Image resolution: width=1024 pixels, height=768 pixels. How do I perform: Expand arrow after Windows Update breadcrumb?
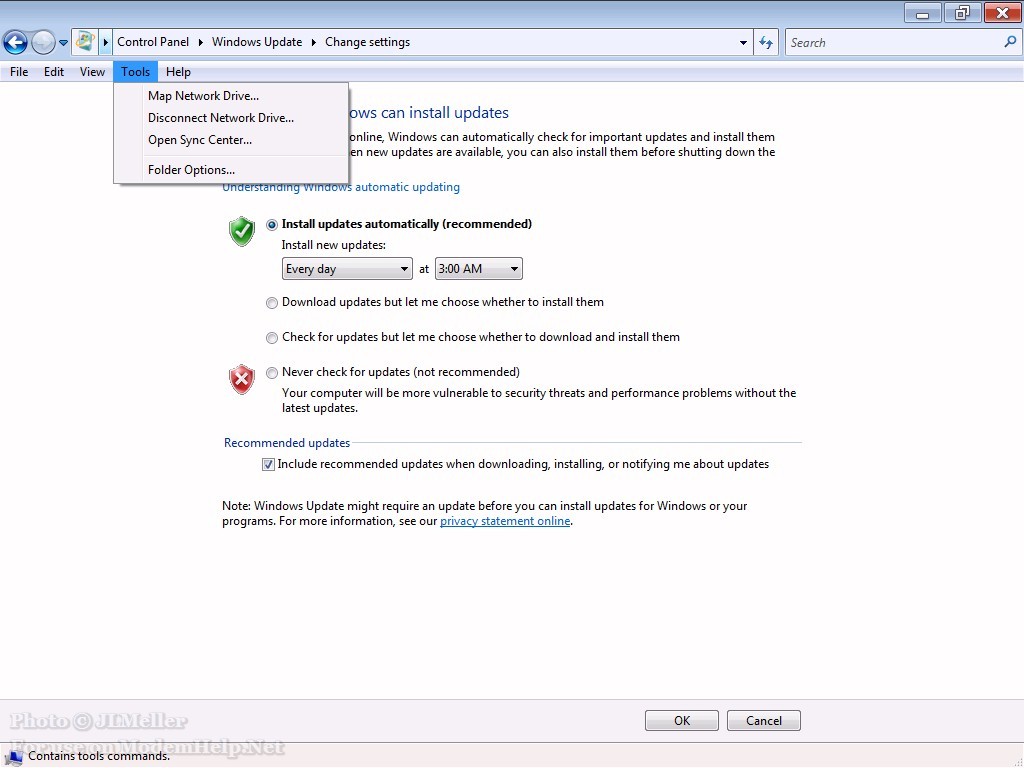click(313, 42)
